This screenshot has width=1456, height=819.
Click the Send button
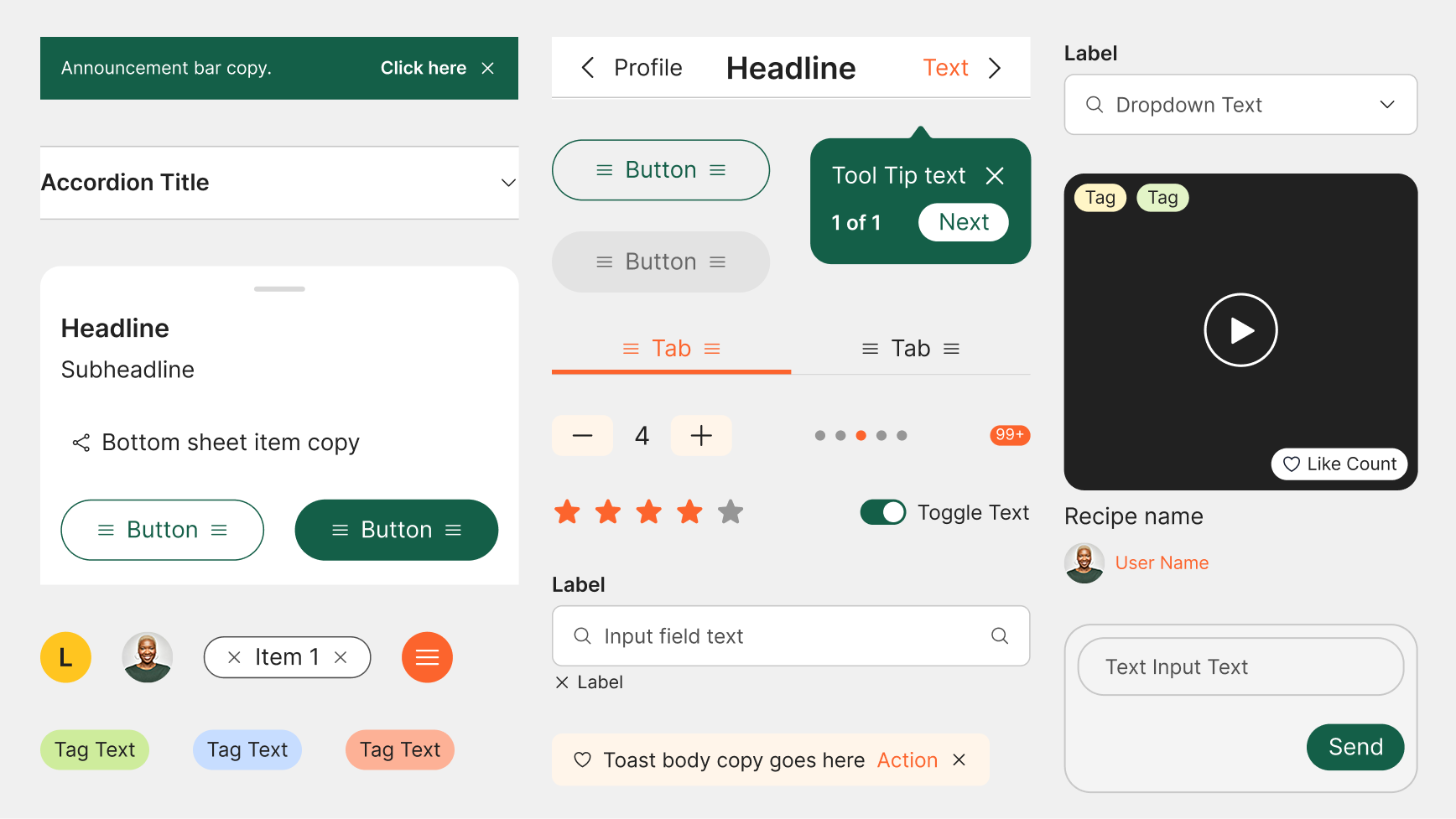pyautogui.click(x=1355, y=747)
